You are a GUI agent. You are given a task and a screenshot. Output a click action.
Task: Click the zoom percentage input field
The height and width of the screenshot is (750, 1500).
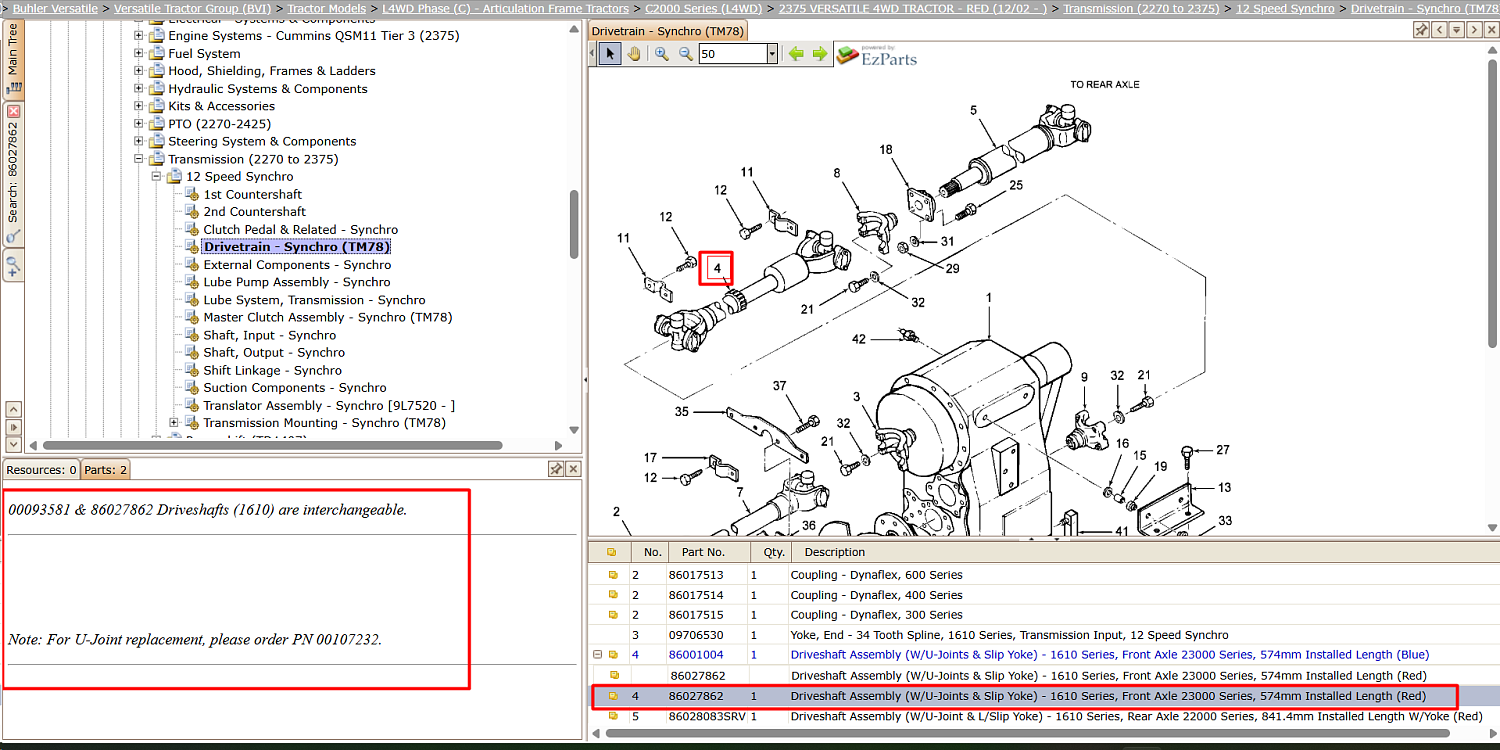pos(732,54)
